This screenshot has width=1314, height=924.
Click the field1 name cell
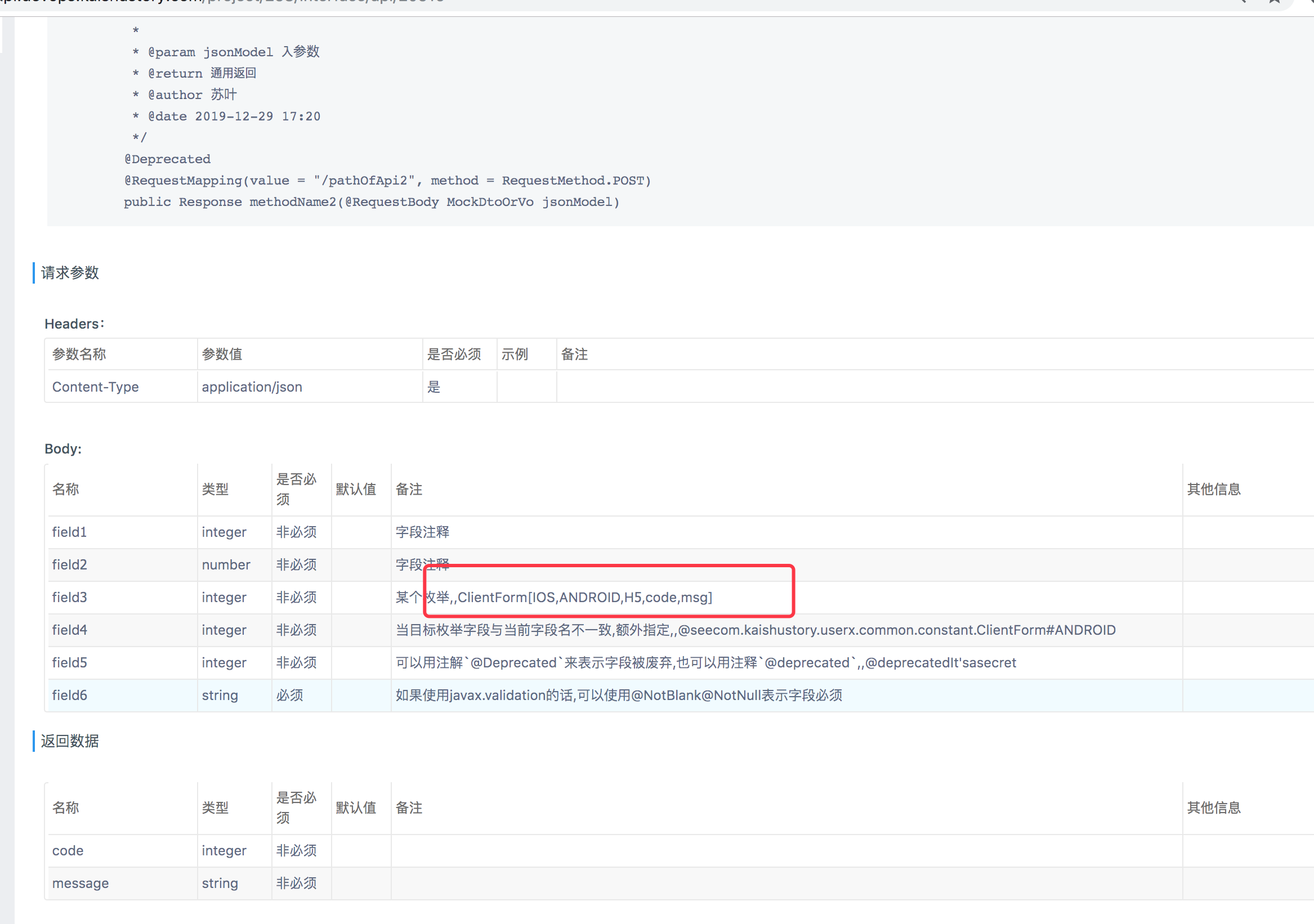tap(69, 532)
